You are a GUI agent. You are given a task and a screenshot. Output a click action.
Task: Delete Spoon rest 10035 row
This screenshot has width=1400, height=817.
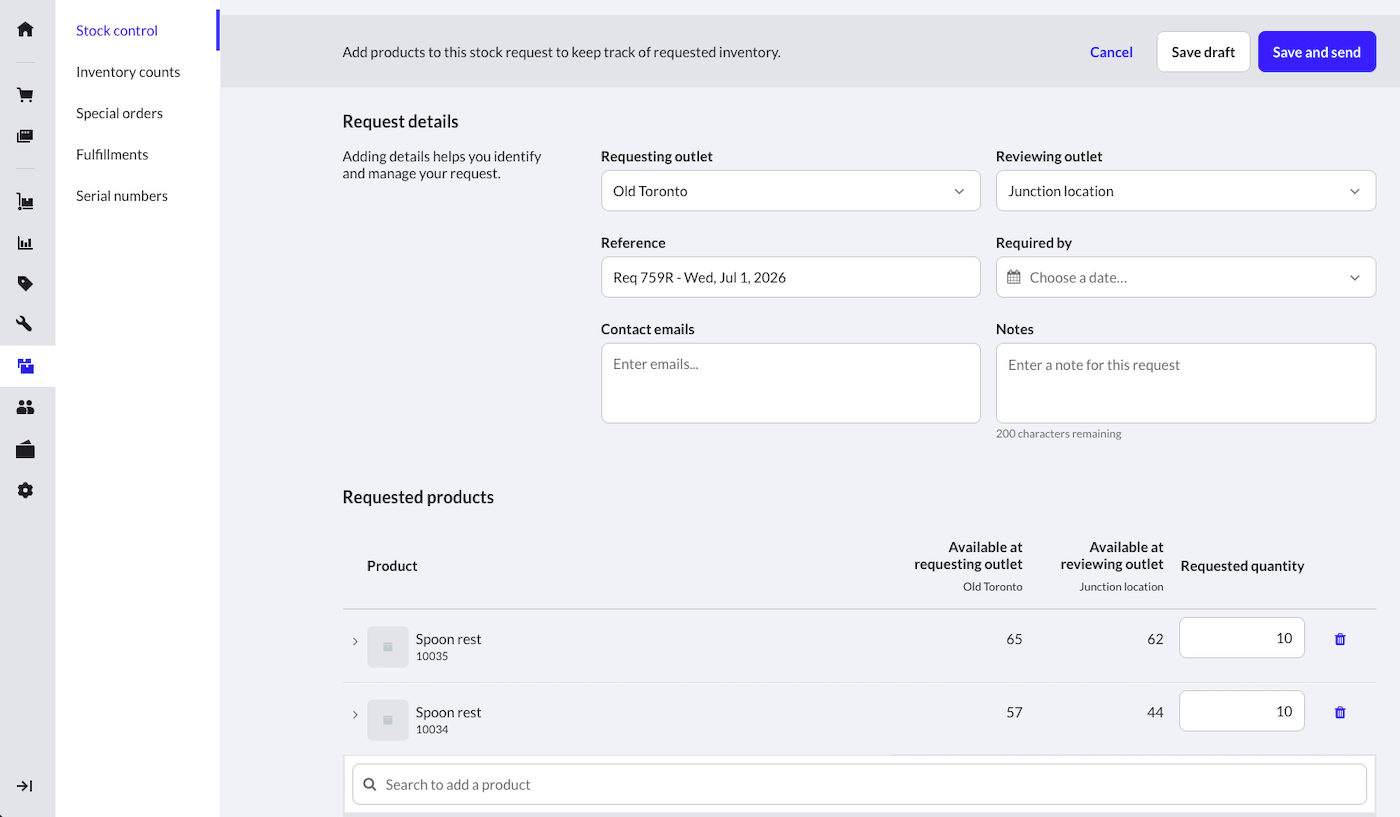click(1340, 639)
